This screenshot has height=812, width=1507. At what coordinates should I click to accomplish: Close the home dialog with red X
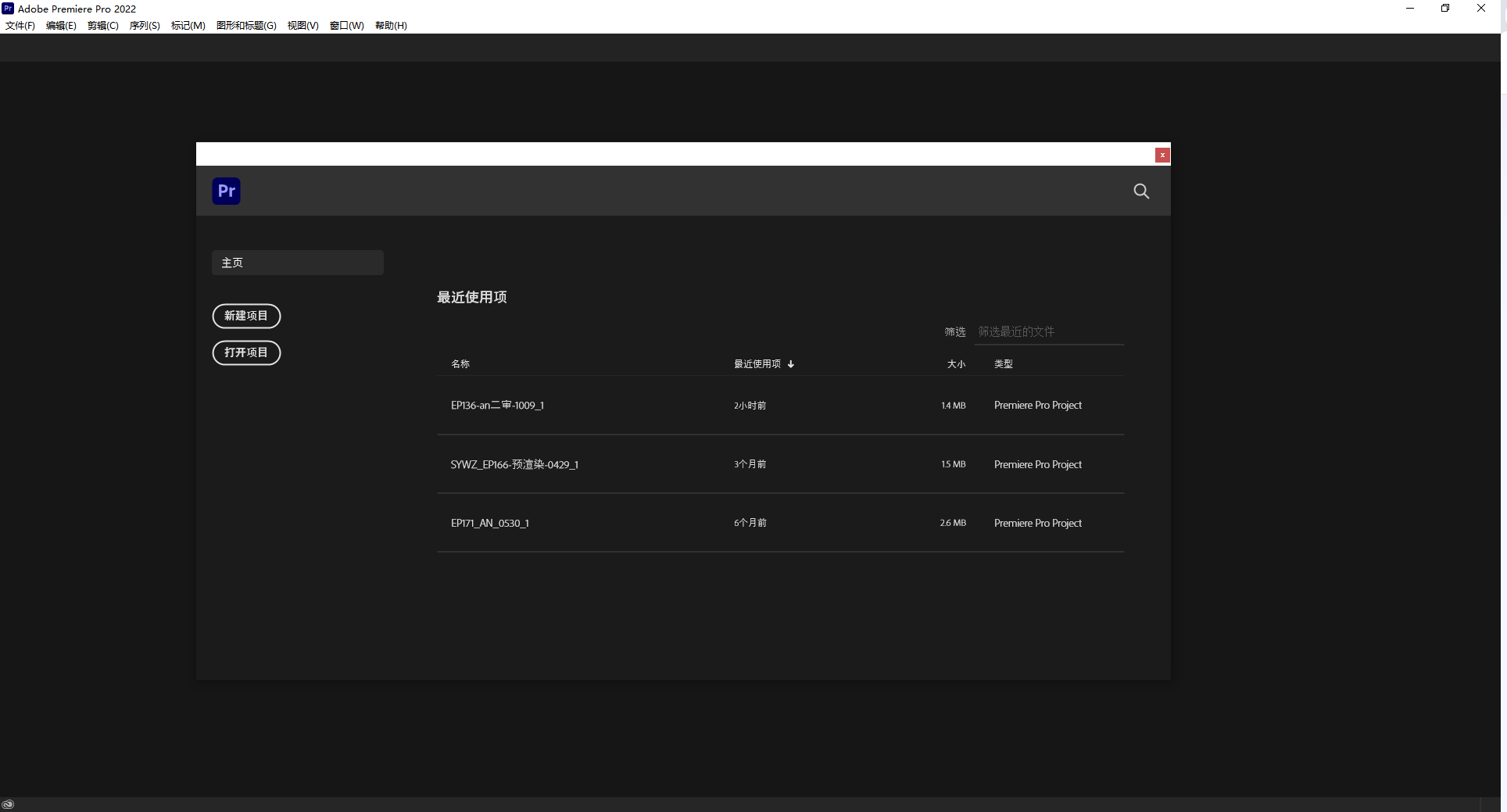[x=1162, y=155]
